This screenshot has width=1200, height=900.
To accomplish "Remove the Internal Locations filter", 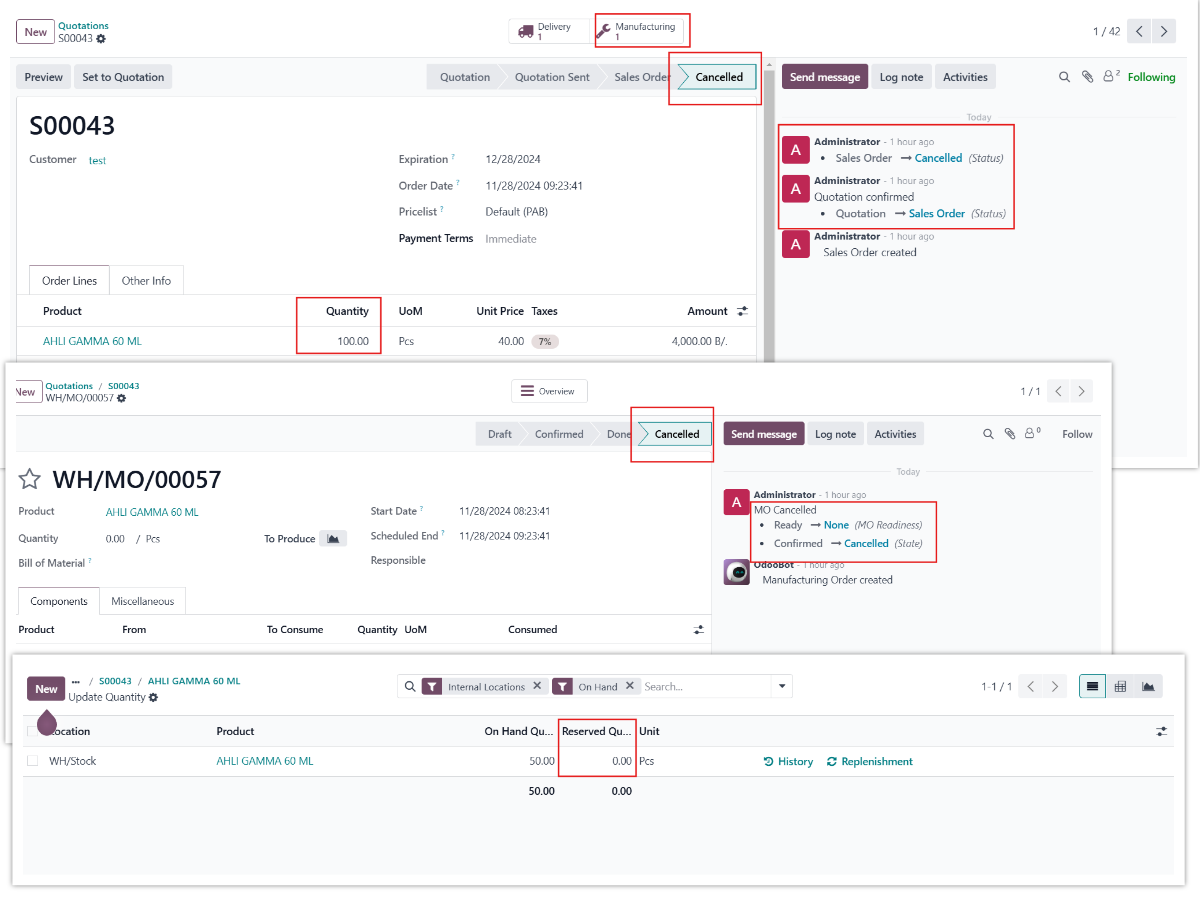I will tap(537, 686).
